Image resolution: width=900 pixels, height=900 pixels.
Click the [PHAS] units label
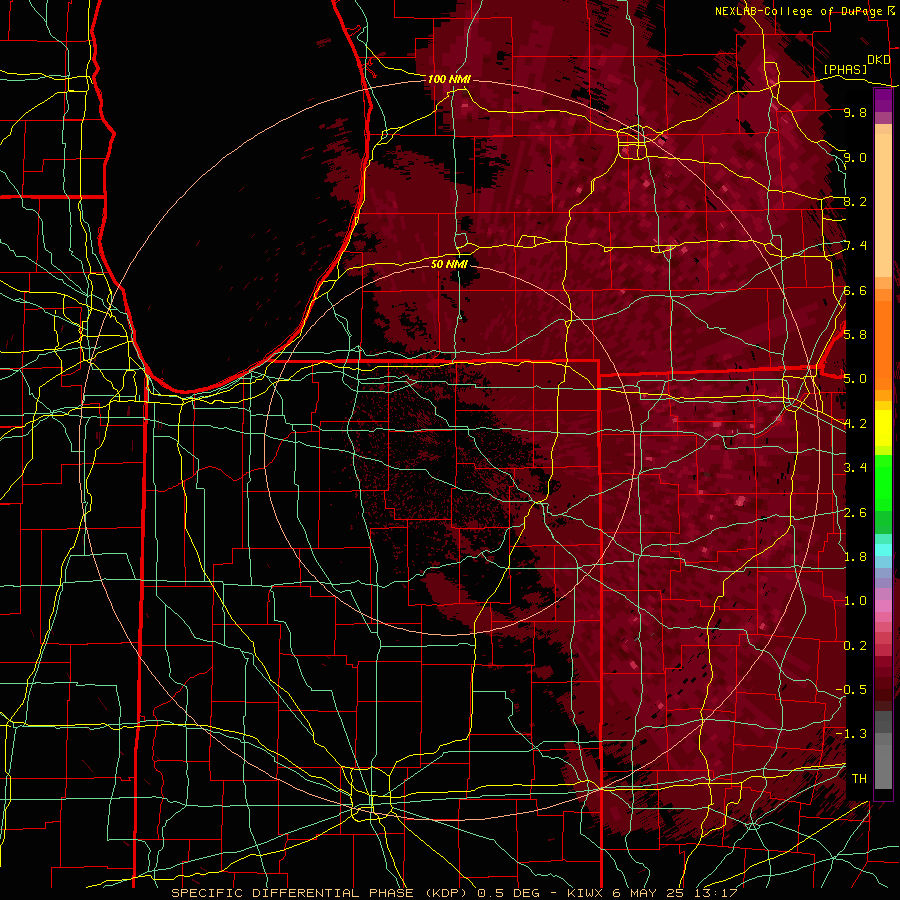click(x=845, y=69)
